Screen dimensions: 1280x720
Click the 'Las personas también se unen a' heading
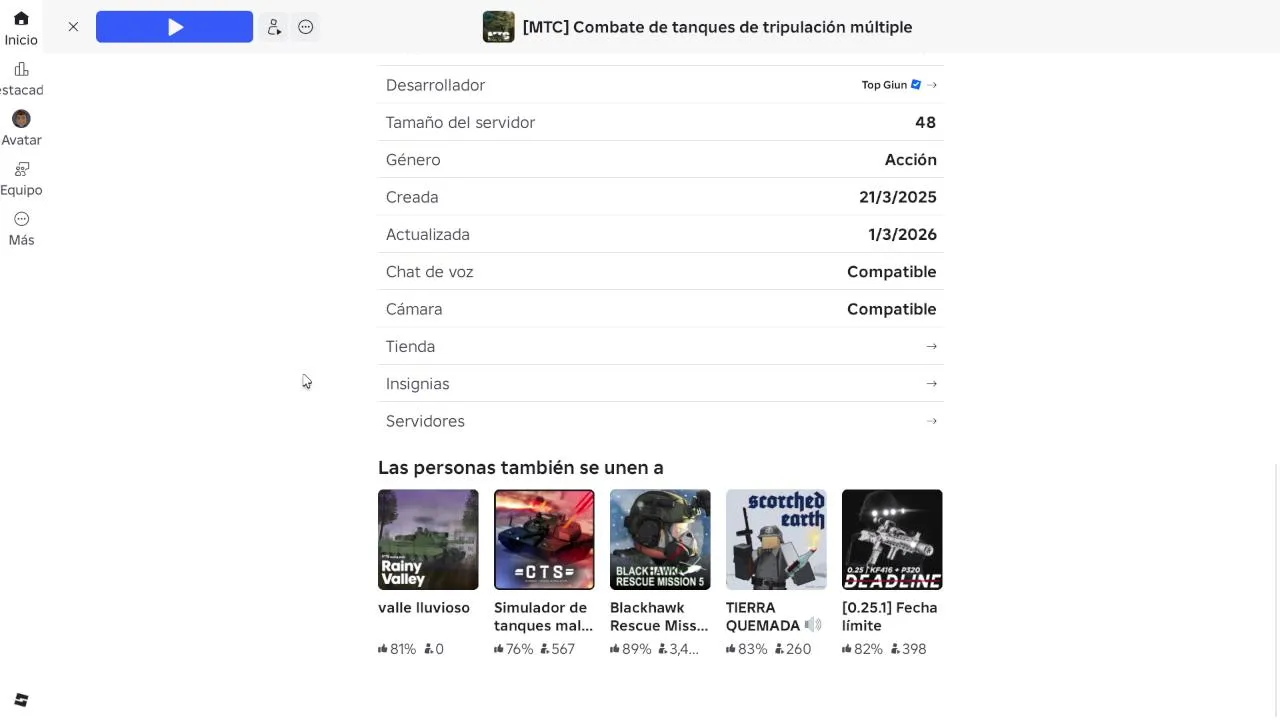click(x=521, y=468)
